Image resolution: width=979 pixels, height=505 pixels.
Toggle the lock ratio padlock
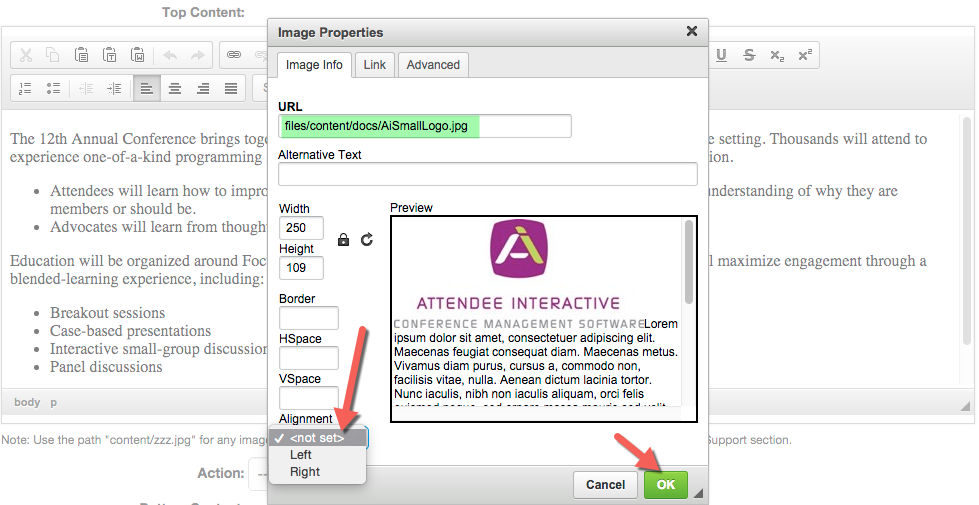coord(344,240)
